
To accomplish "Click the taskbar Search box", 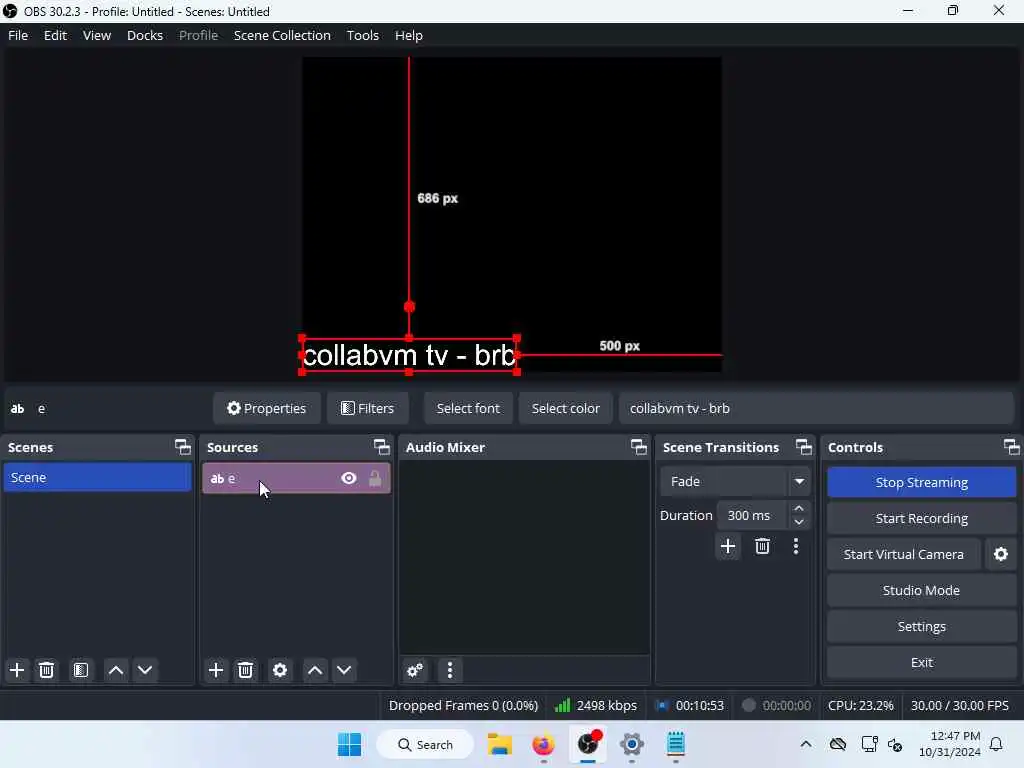I will click(x=425, y=744).
